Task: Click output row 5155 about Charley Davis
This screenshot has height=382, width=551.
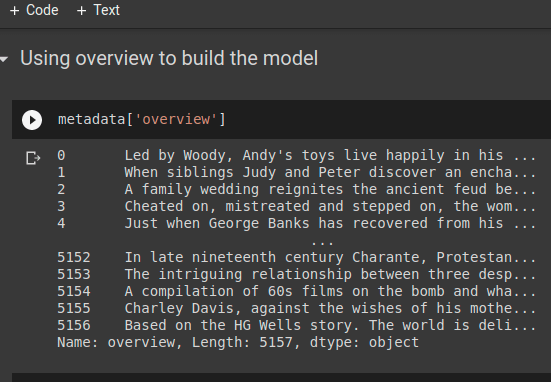Action: point(296,308)
